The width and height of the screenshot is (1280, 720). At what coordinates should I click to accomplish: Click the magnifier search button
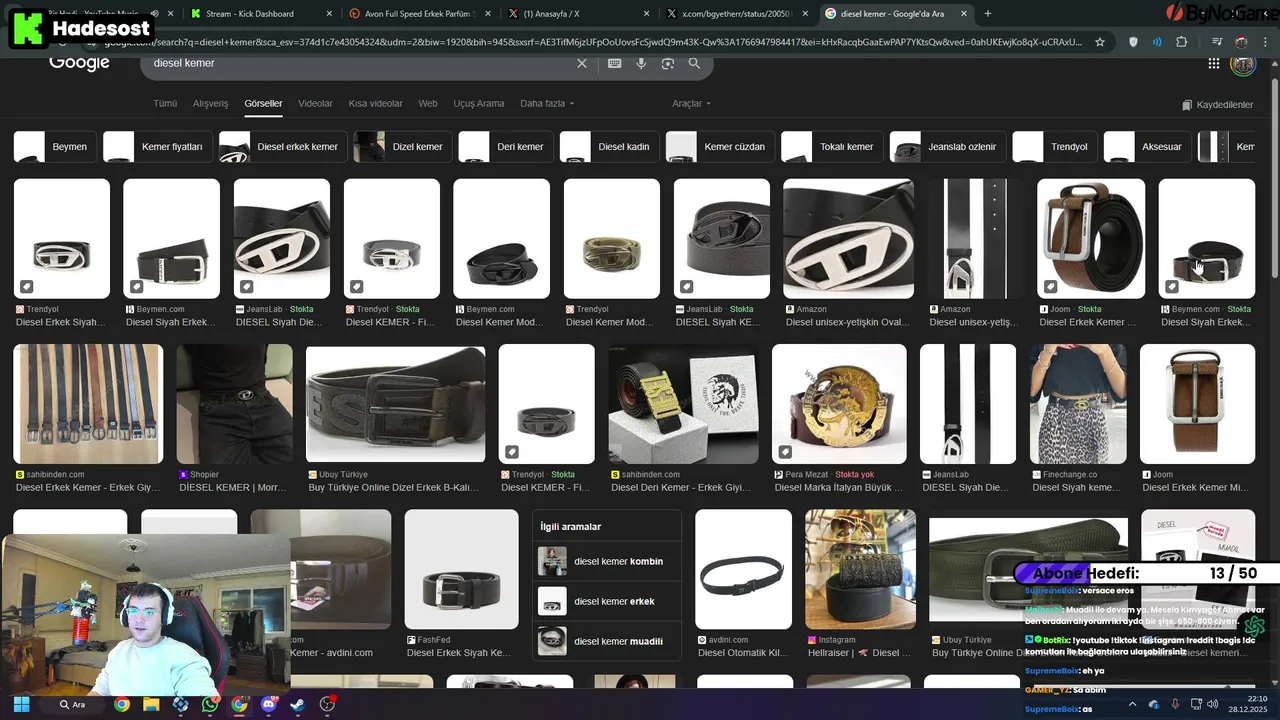click(x=694, y=63)
